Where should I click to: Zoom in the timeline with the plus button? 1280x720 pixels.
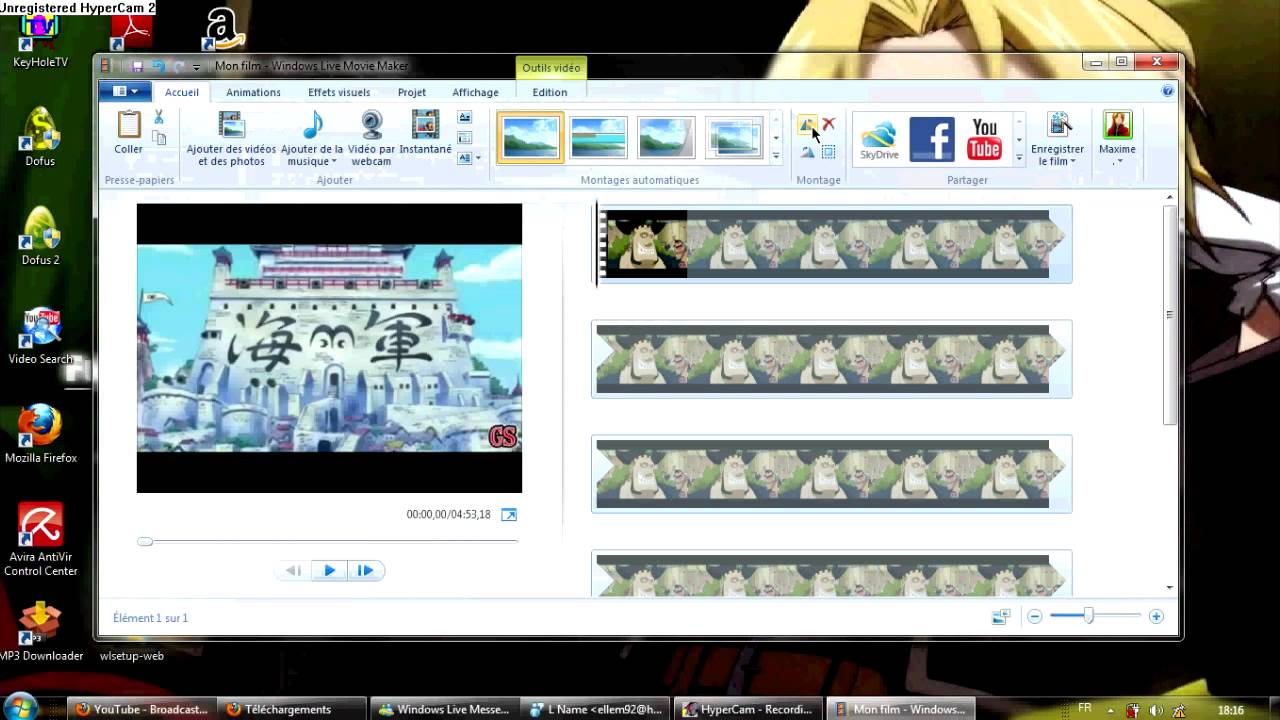(1156, 617)
